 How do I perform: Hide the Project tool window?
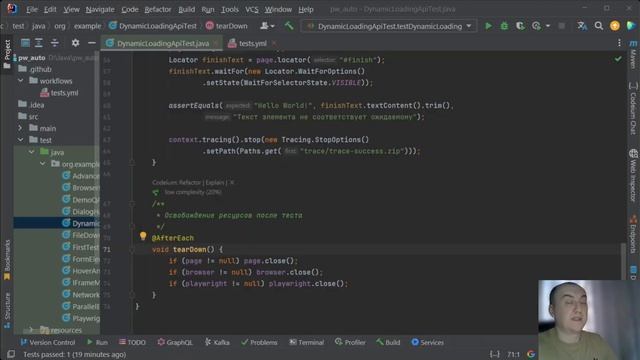92,43
